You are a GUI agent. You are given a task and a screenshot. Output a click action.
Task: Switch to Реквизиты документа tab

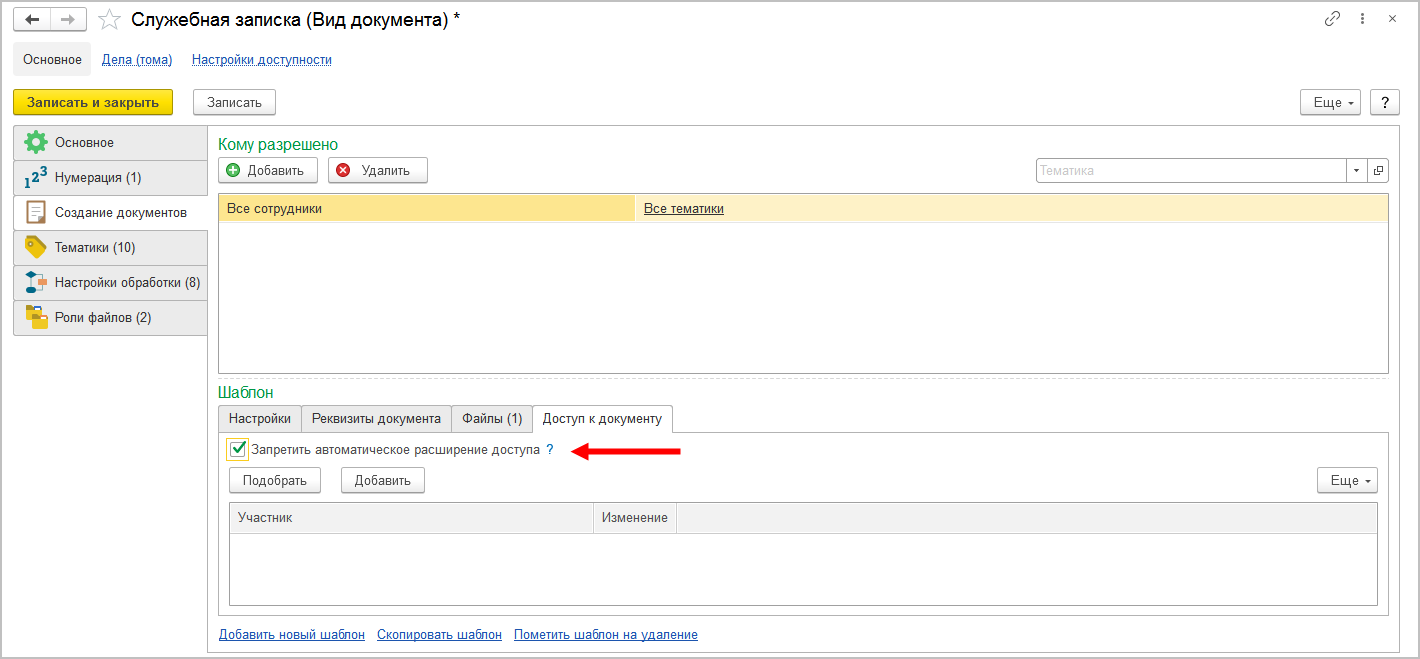click(376, 419)
